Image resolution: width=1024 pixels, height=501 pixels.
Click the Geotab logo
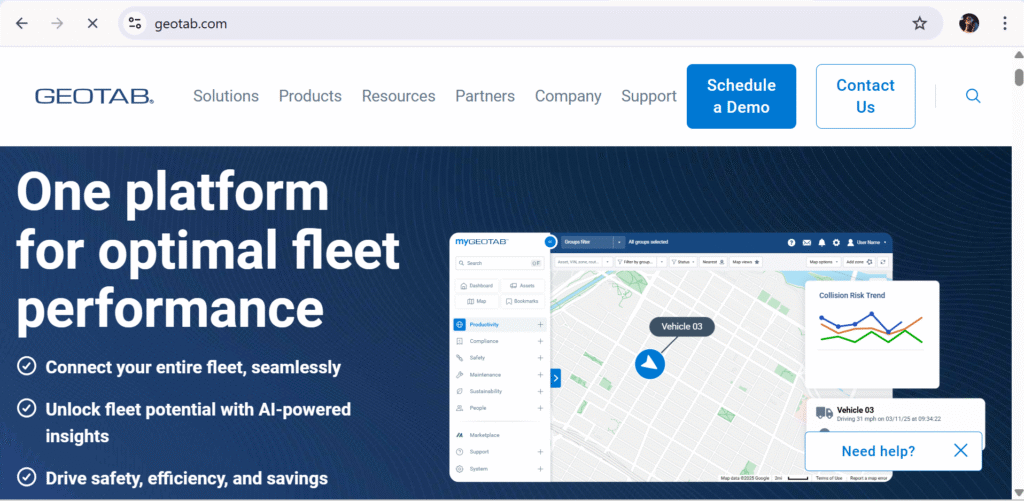click(95, 97)
